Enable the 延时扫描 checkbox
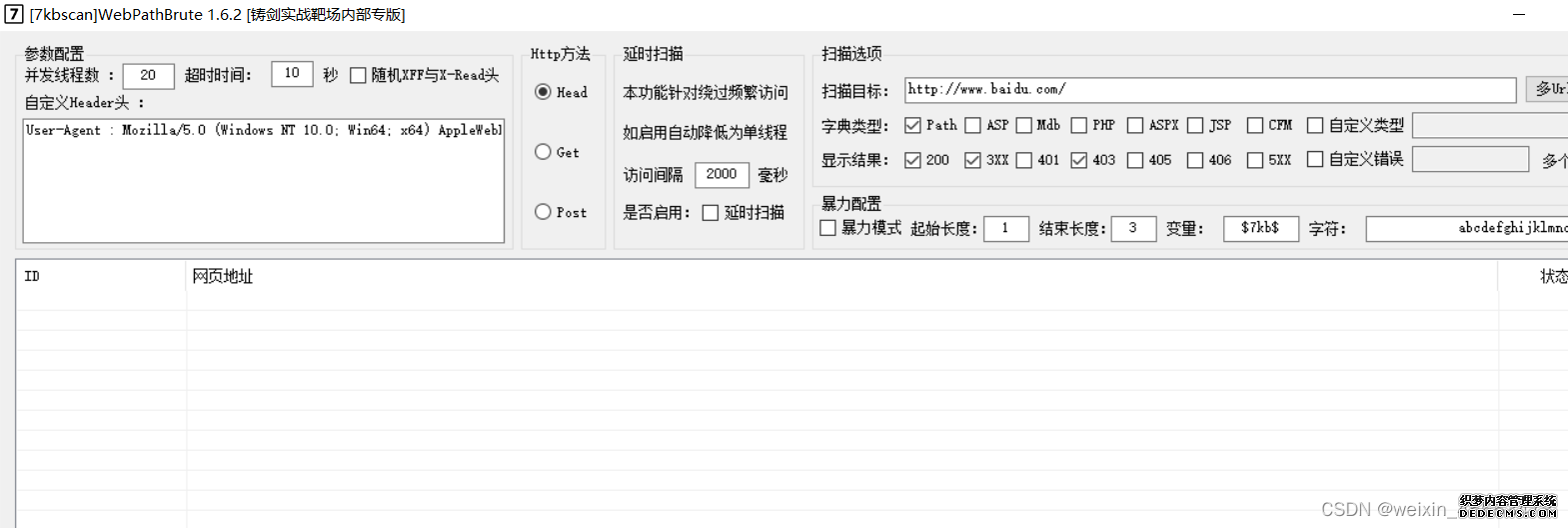 tap(711, 213)
